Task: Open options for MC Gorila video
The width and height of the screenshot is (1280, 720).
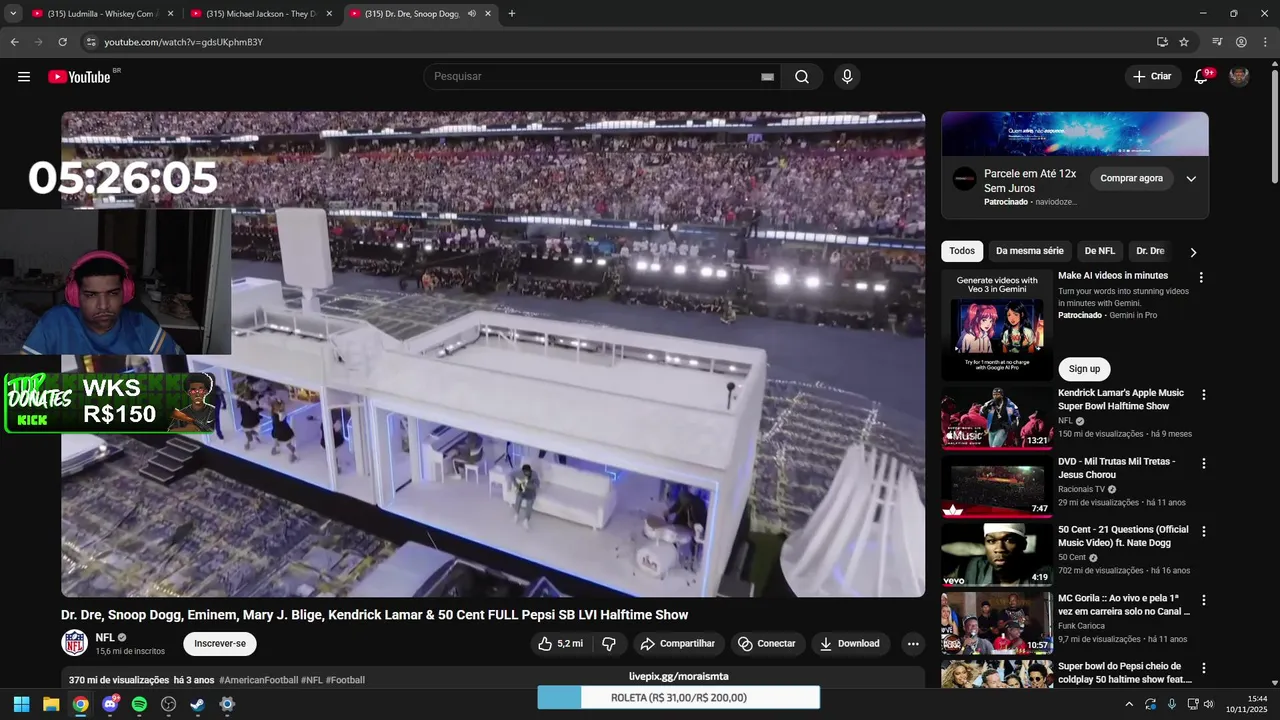Action: [x=1204, y=600]
